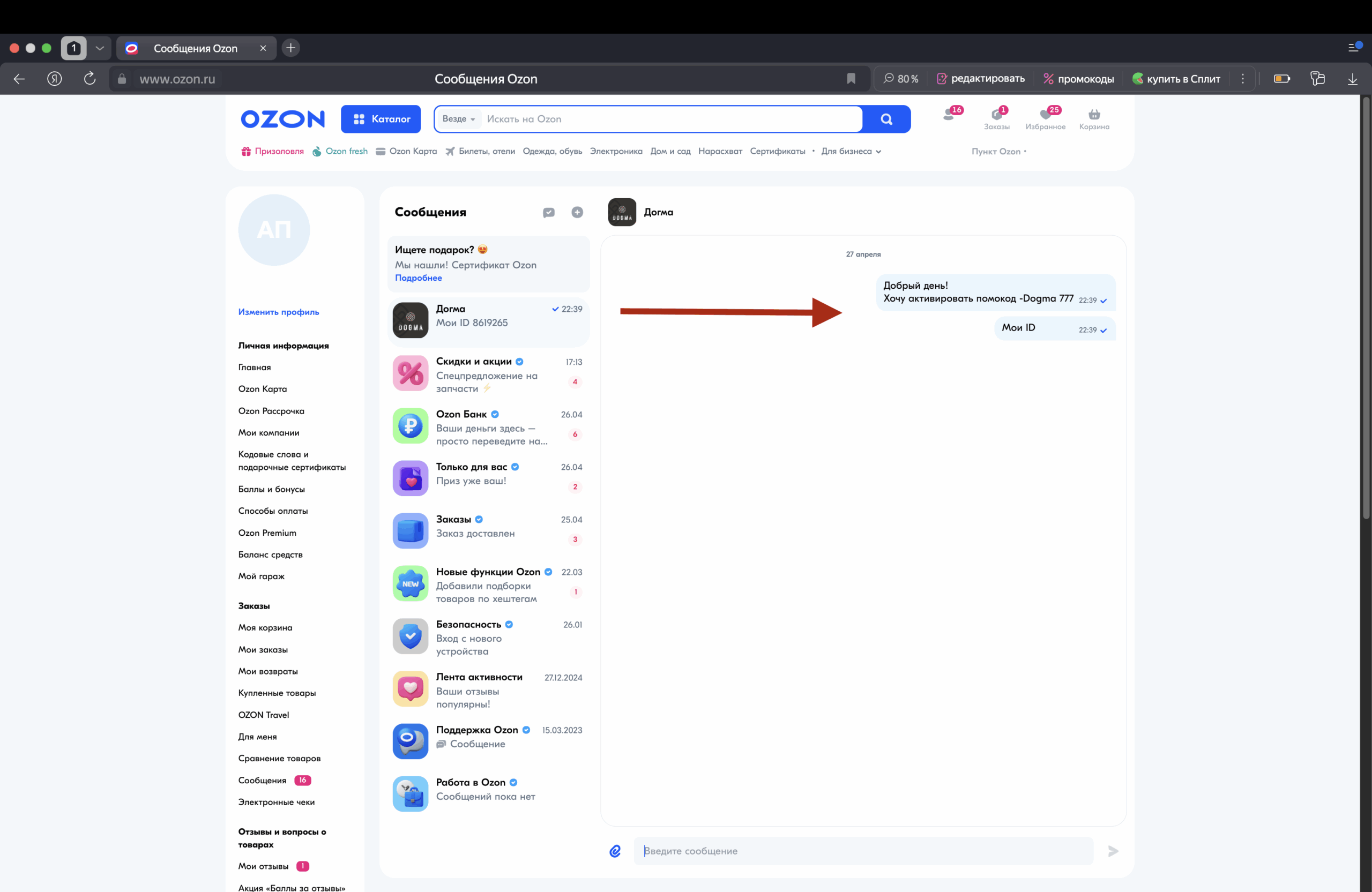Open Мои заказы in sidebar
1372x892 pixels.
pos(263,649)
